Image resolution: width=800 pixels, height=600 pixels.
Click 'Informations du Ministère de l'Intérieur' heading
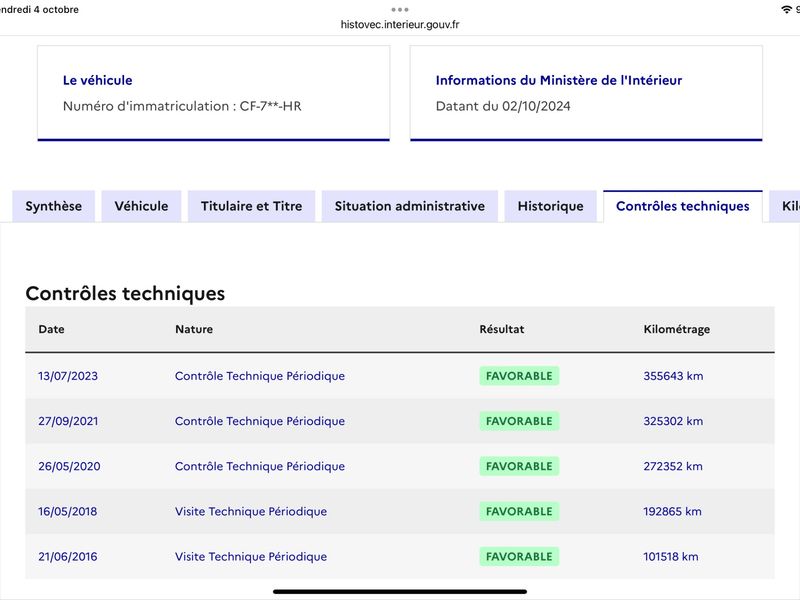(x=559, y=80)
